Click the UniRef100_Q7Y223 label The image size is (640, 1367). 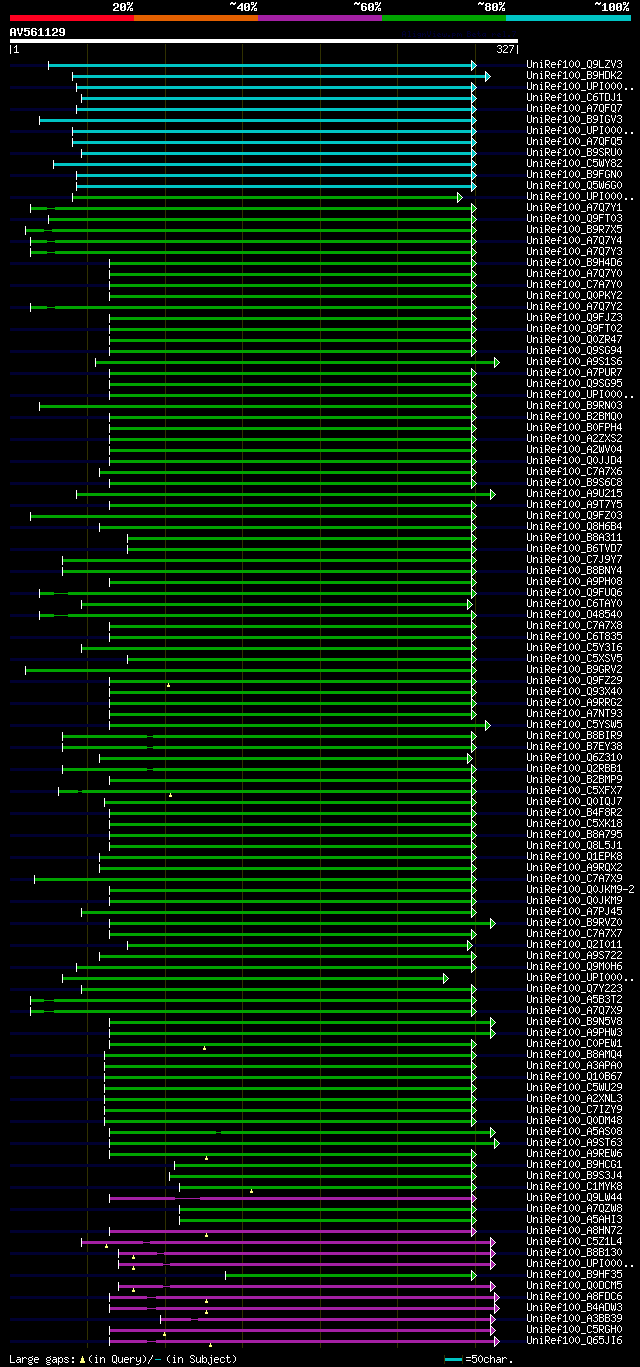tap(574, 989)
